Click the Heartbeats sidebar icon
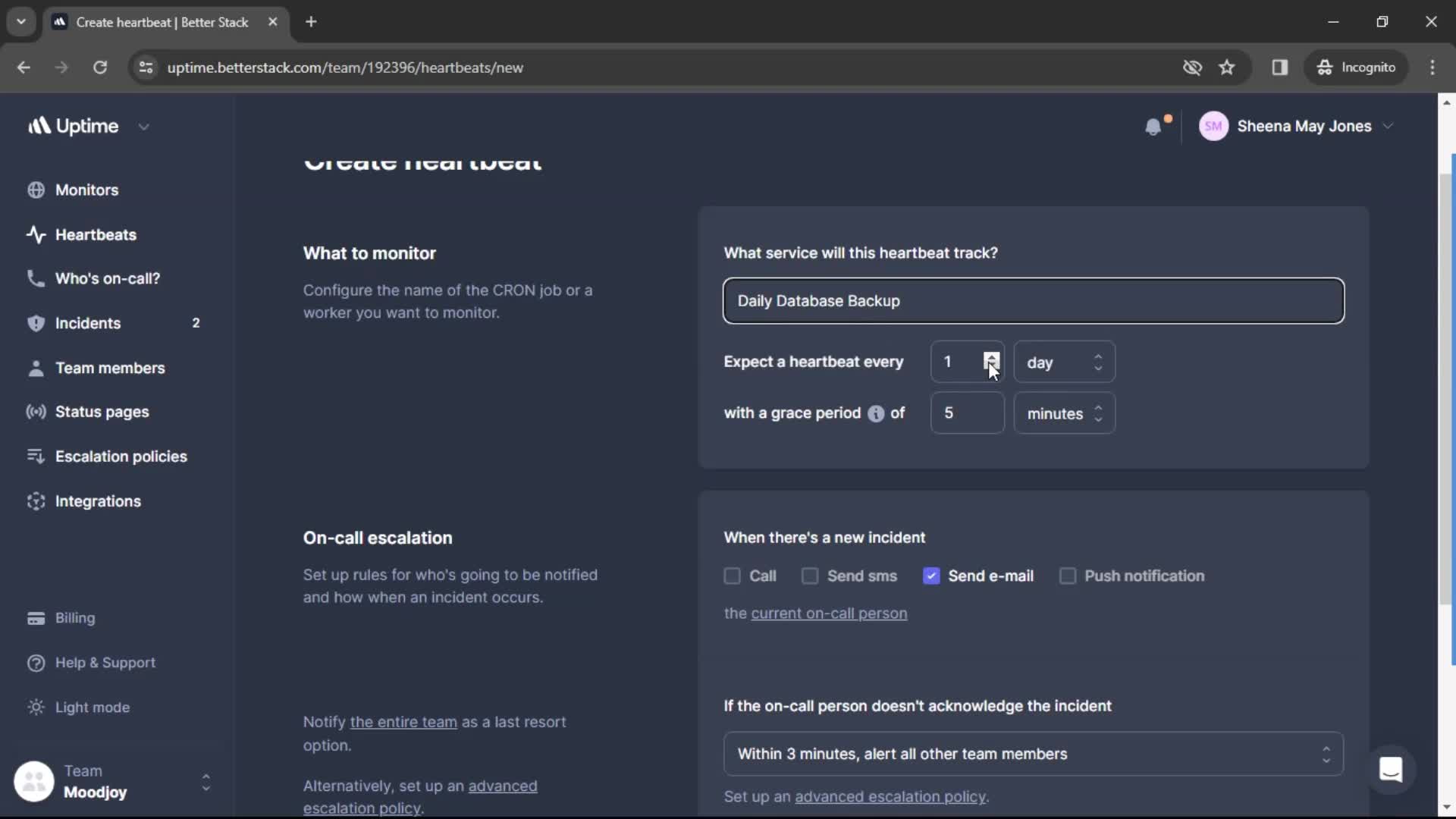The width and height of the screenshot is (1456, 819). (35, 233)
